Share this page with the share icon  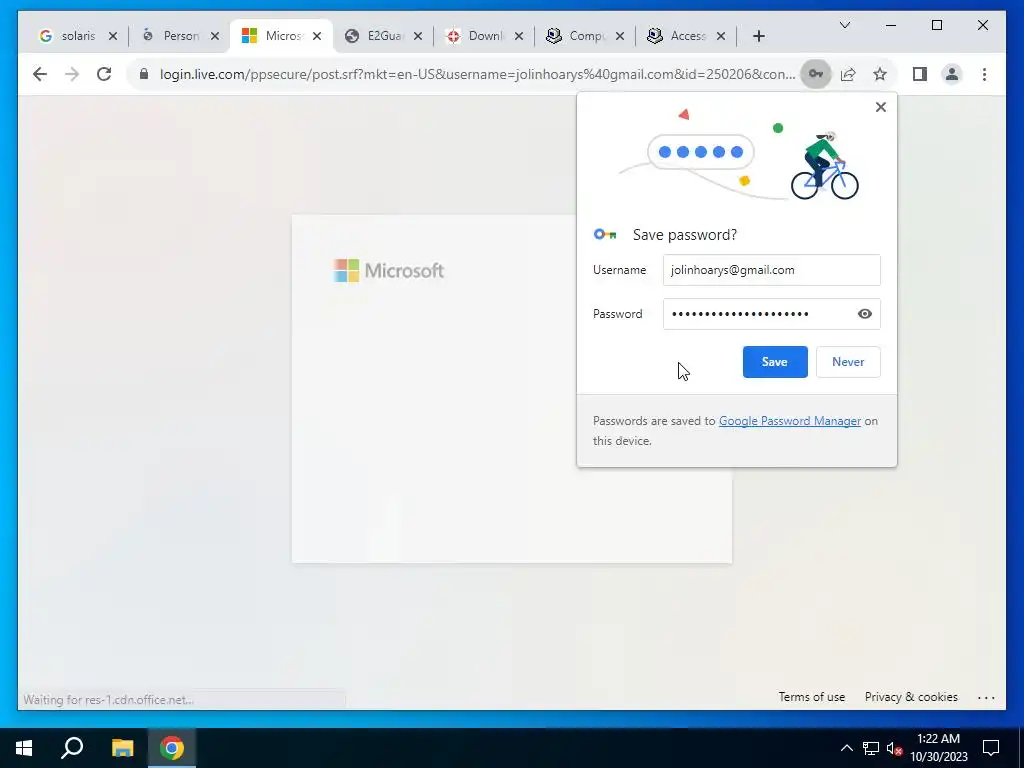(x=848, y=74)
